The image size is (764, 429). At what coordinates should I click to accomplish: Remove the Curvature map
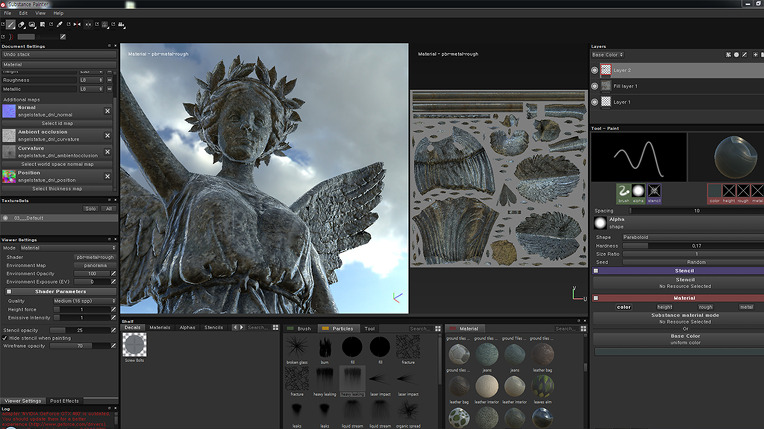108,152
